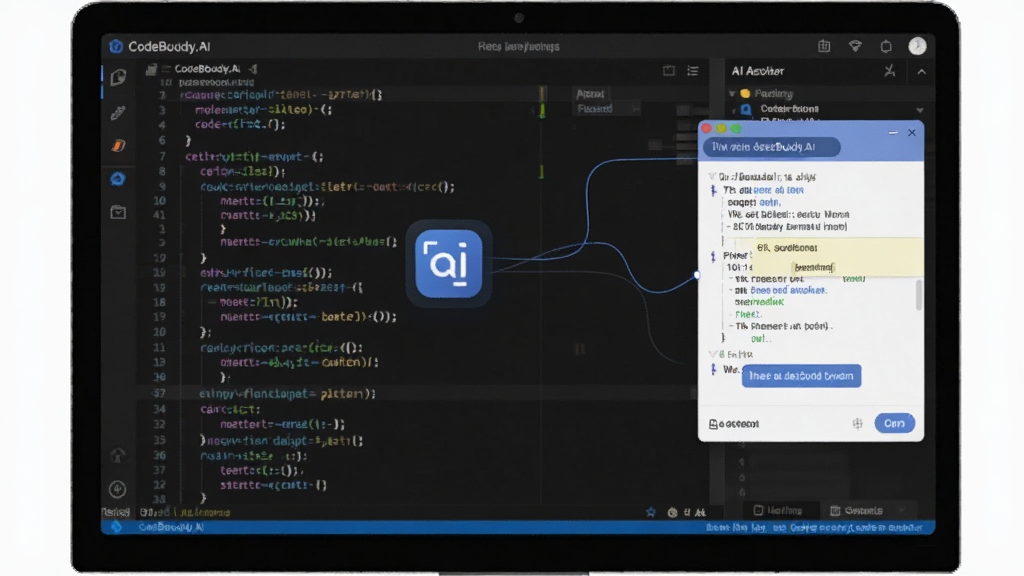This screenshot has width=1024, height=576.
Task: Expand the yellow-dot tree node in the AI panel
Action: tap(732, 93)
